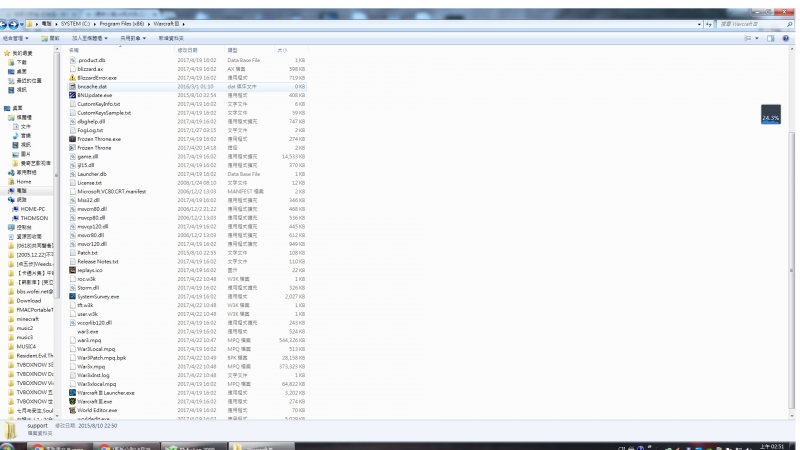
Task: Click Warcraft III breadcrumb segment
Action: [166, 24]
